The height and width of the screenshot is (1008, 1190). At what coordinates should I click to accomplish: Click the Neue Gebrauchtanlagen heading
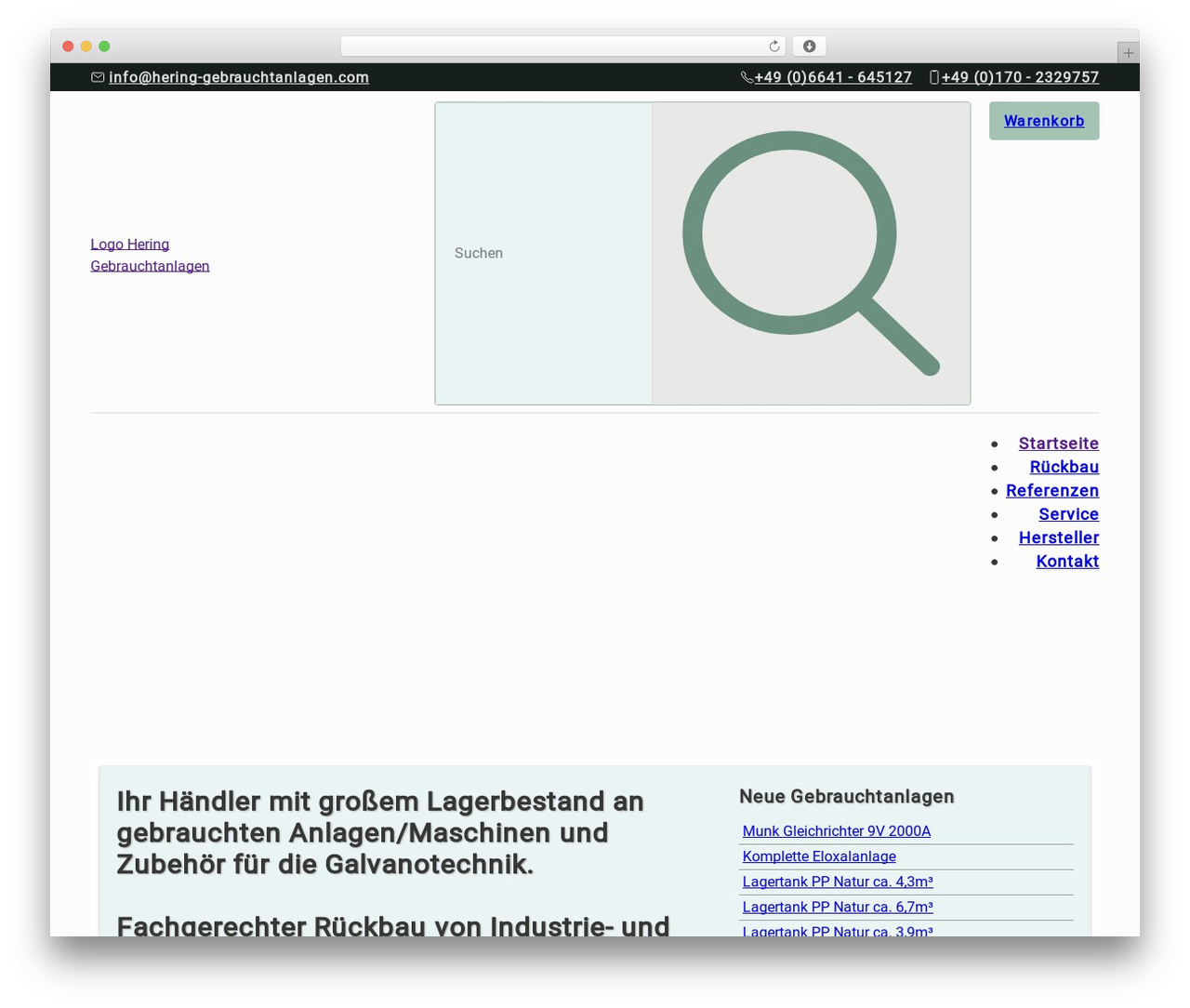[847, 796]
